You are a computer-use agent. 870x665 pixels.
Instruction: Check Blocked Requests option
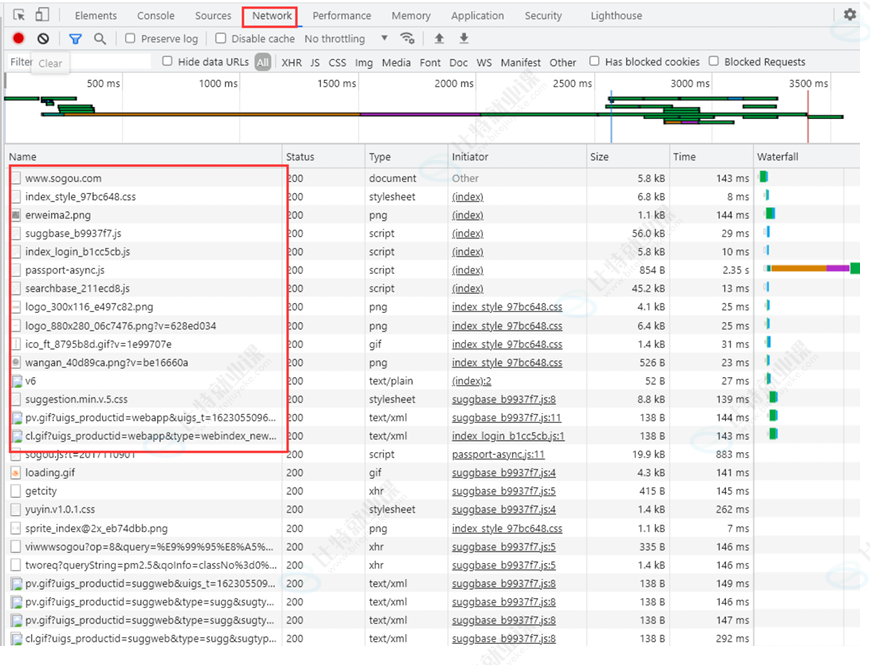tap(714, 61)
